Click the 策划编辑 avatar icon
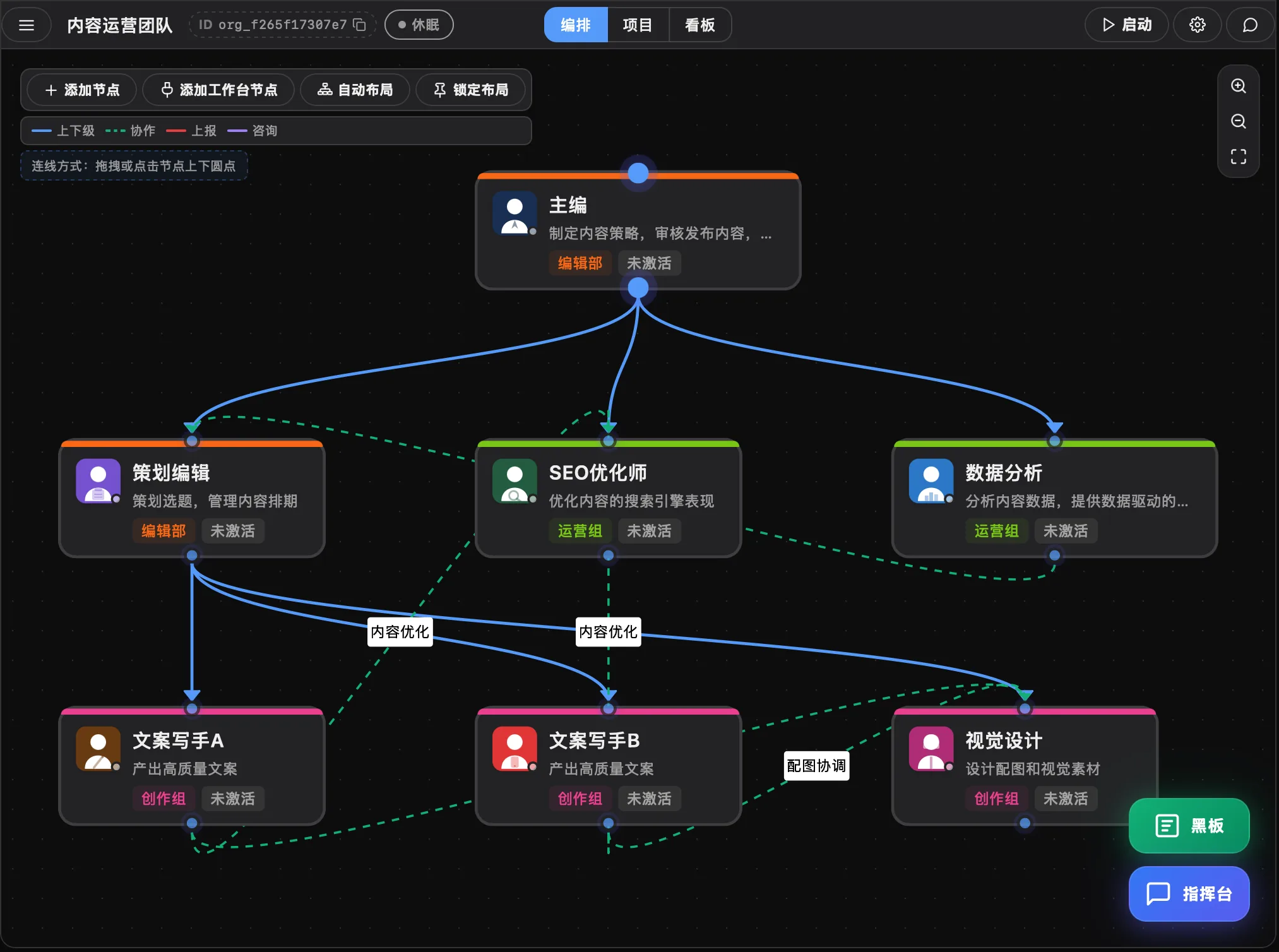The height and width of the screenshot is (952, 1279). pyautogui.click(x=98, y=481)
